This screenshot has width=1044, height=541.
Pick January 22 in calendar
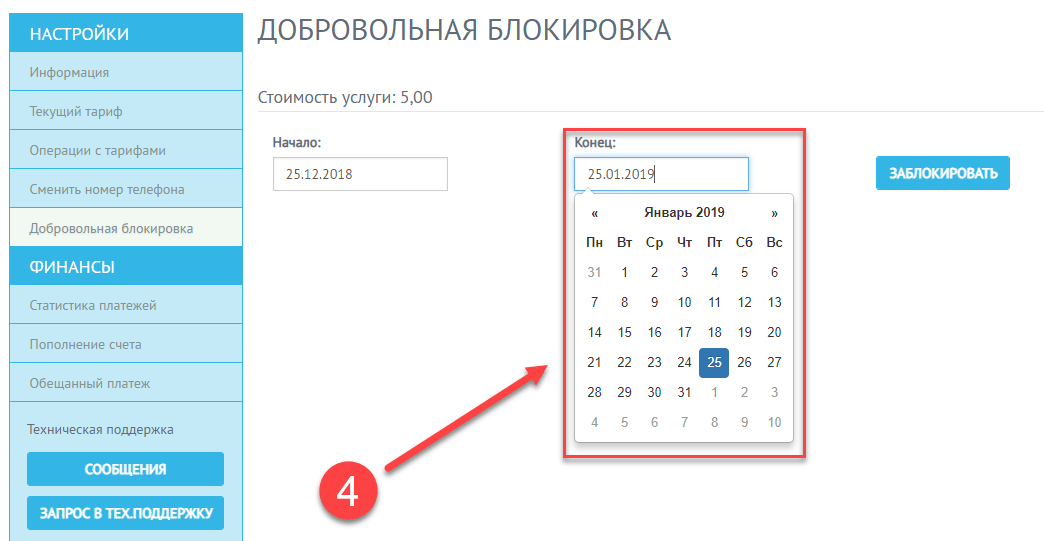pyautogui.click(x=625, y=363)
